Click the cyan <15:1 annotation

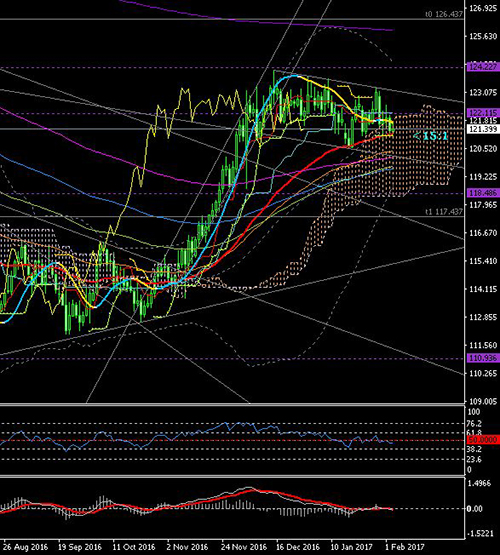point(430,136)
